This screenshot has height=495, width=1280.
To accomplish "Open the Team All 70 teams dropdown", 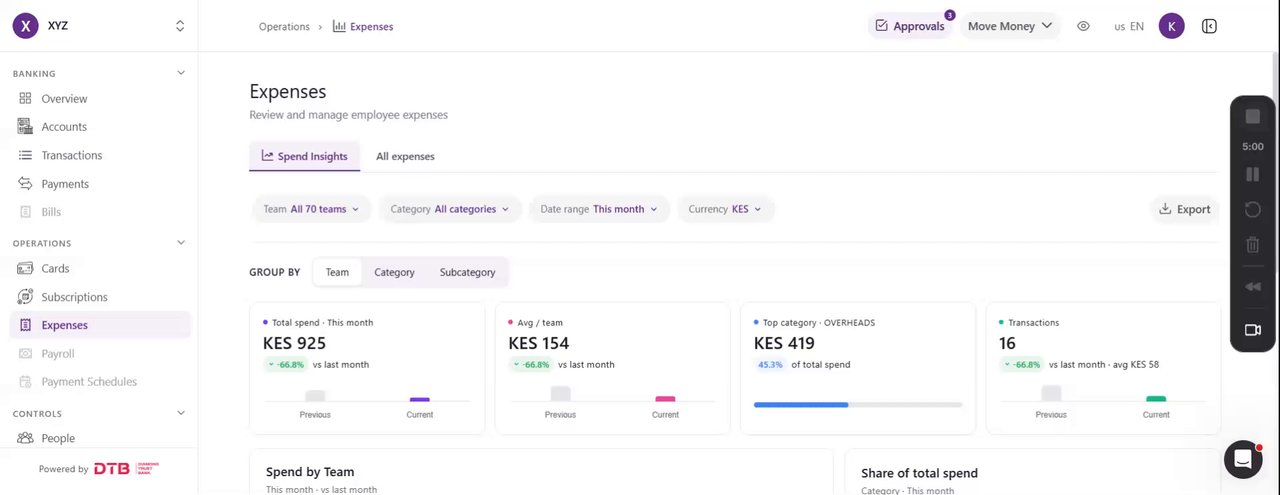I will click(x=310, y=209).
